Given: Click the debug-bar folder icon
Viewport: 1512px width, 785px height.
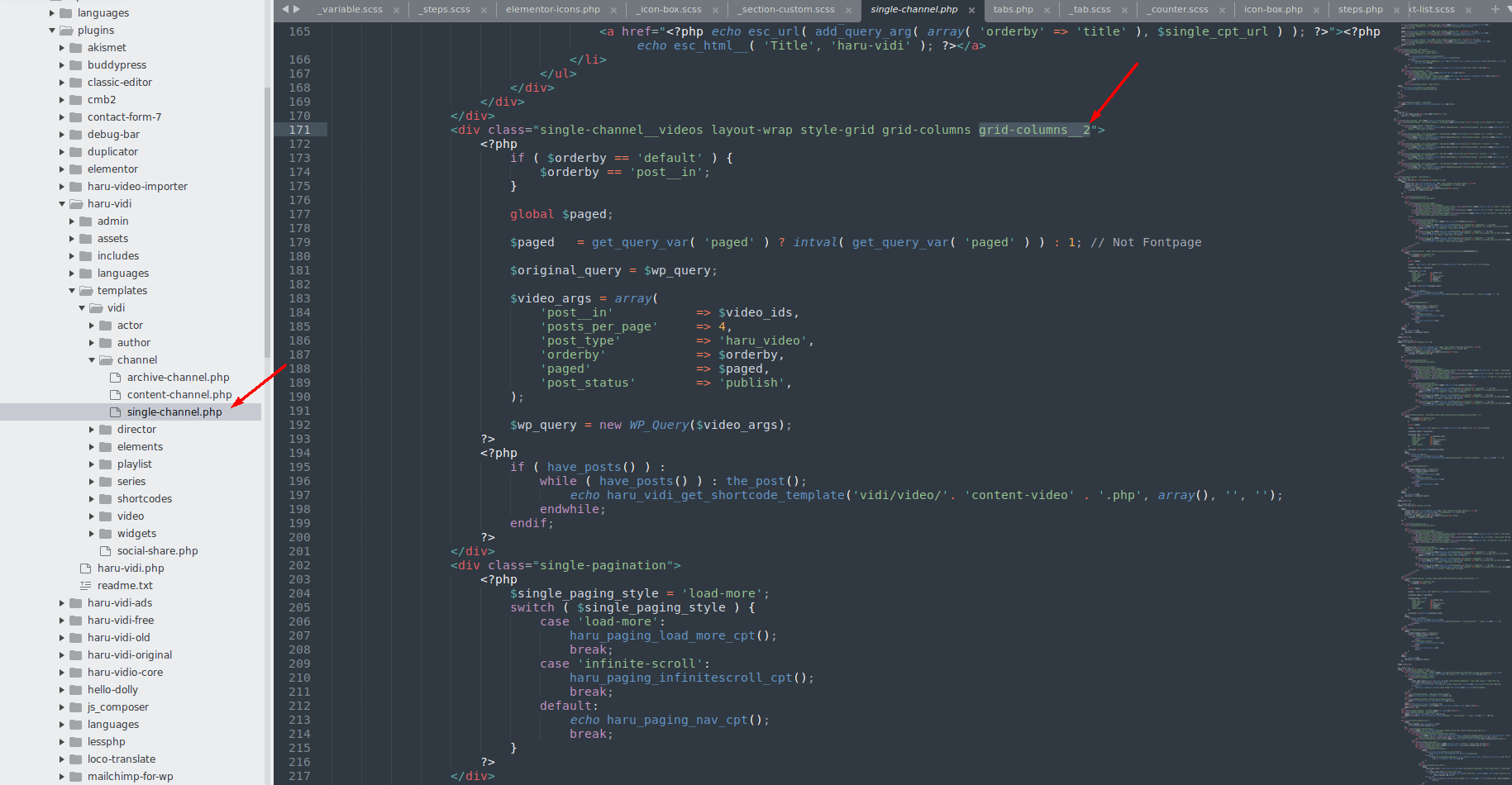Looking at the screenshot, I should click(x=76, y=135).
